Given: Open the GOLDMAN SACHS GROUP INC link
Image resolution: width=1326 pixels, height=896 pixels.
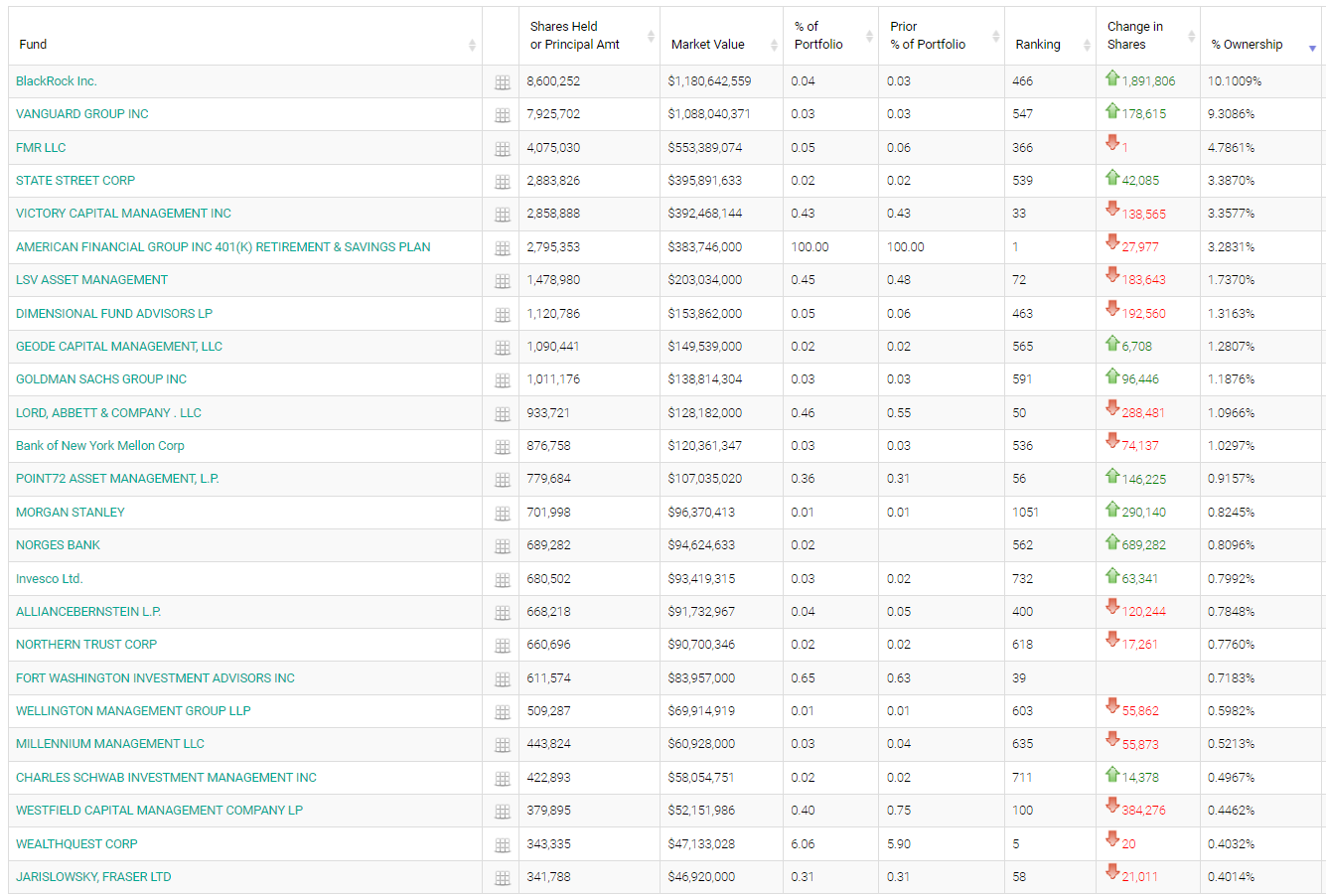Looking at the screenshot, I should [x=101, y=379].
